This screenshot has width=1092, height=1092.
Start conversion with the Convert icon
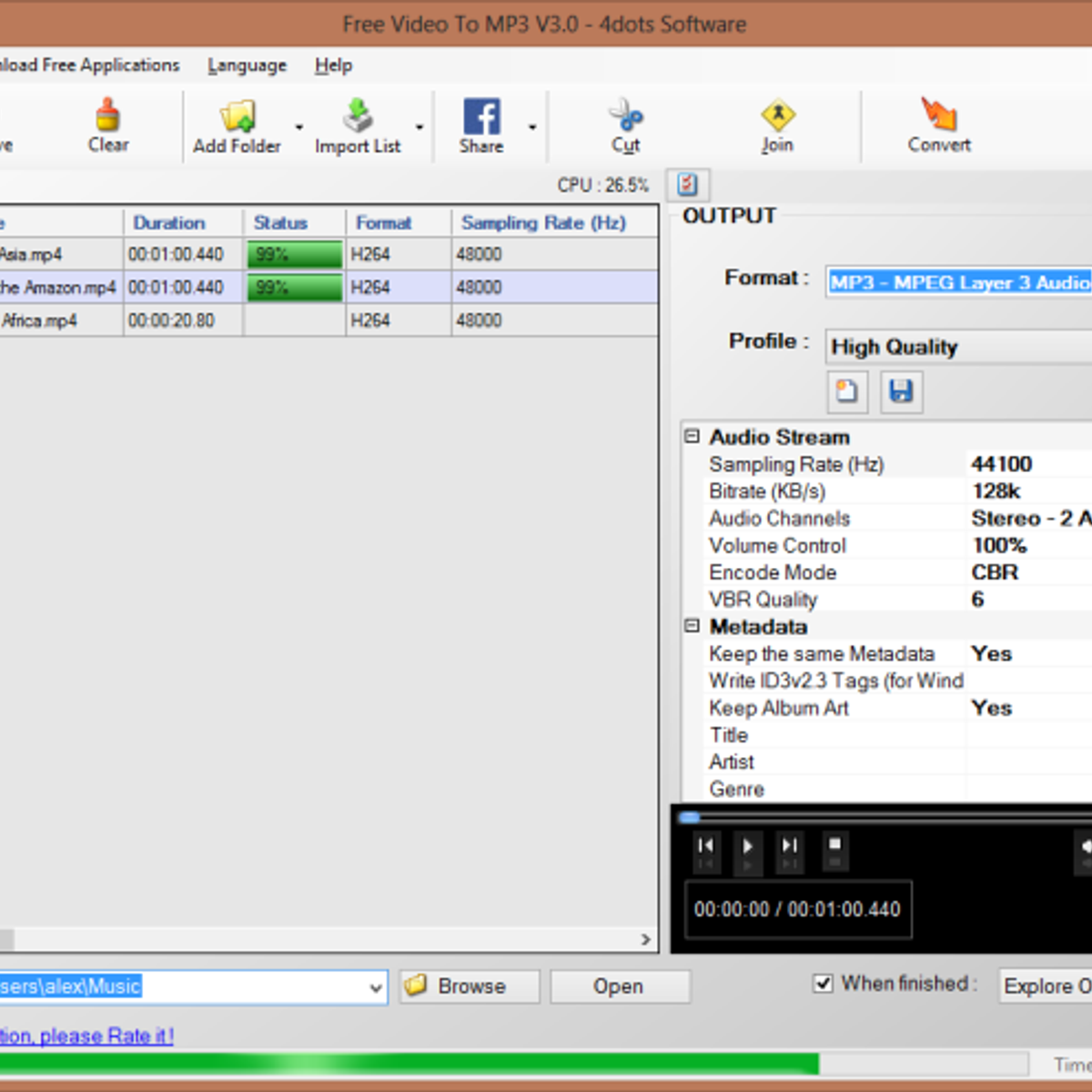[938, 116]
